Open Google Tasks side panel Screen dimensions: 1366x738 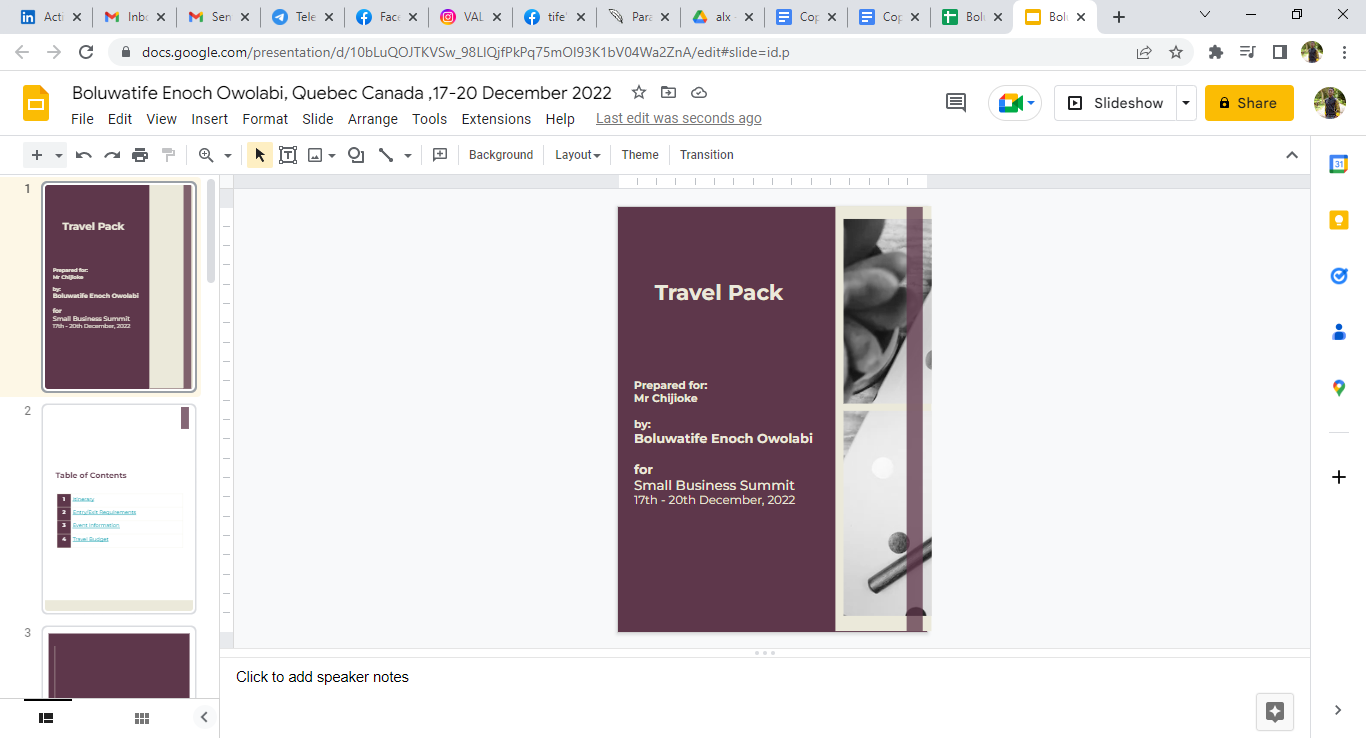pyautogui.click(x=1339, y=276)
